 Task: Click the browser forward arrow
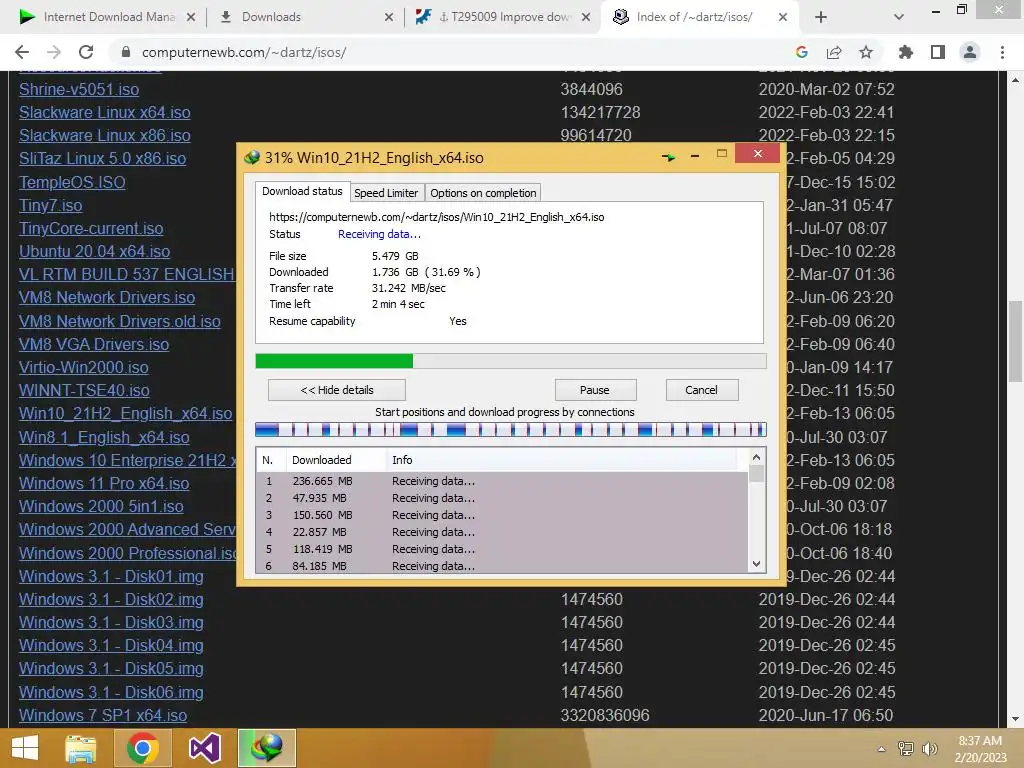click(x=54, y=52)
